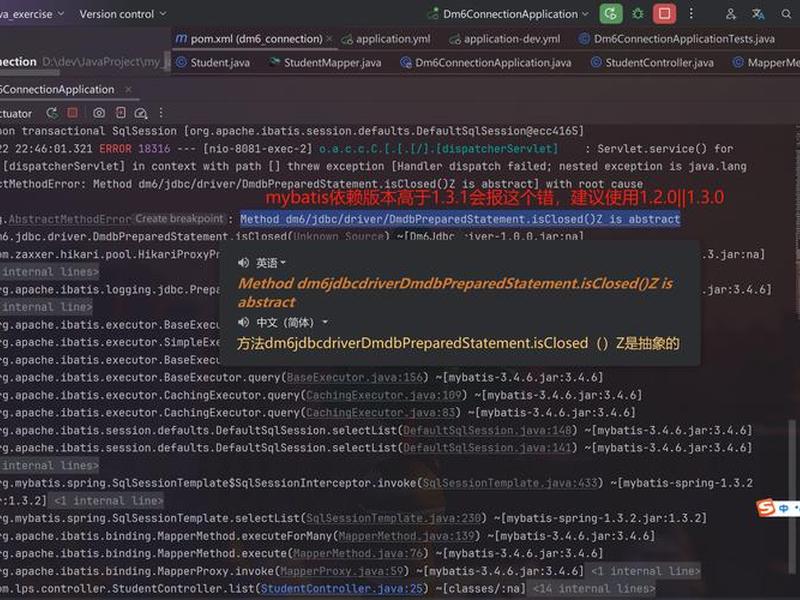Close the Run panel's application tab
This screenshot has height=600, width=800.
(x=128, y=90)
